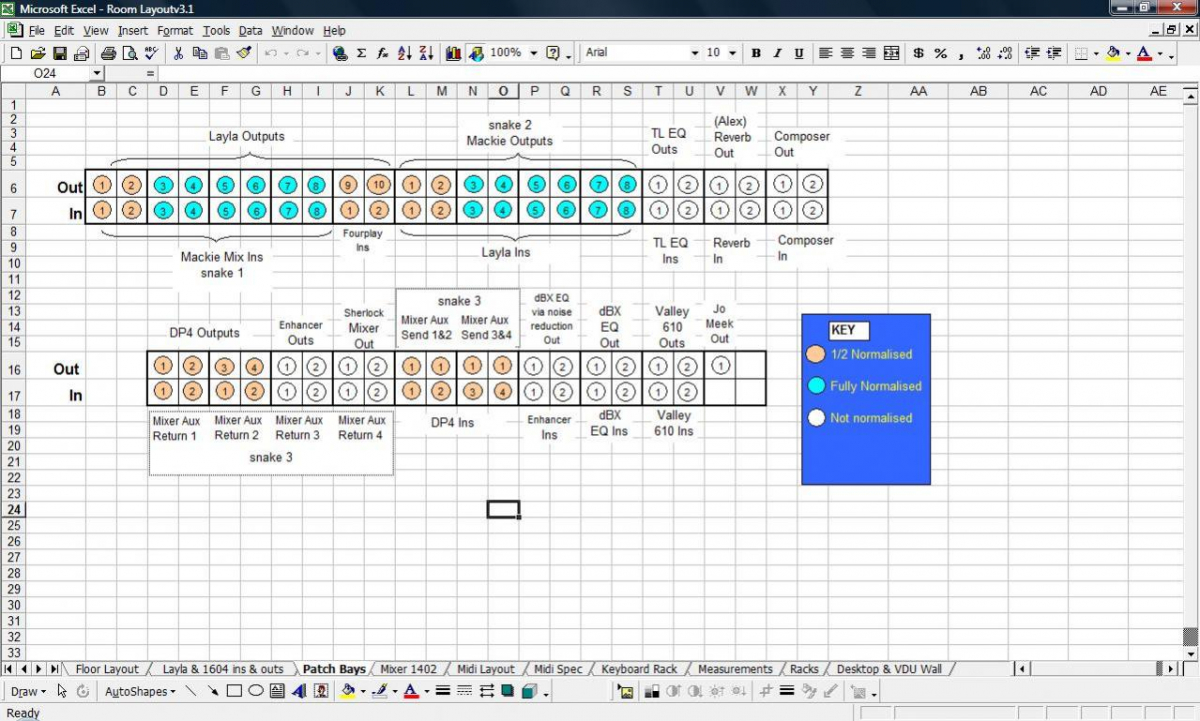This screenshot has height=721, width=1200.
Task: Click the Format Painter brush icon
Action: tap(243, 53)
